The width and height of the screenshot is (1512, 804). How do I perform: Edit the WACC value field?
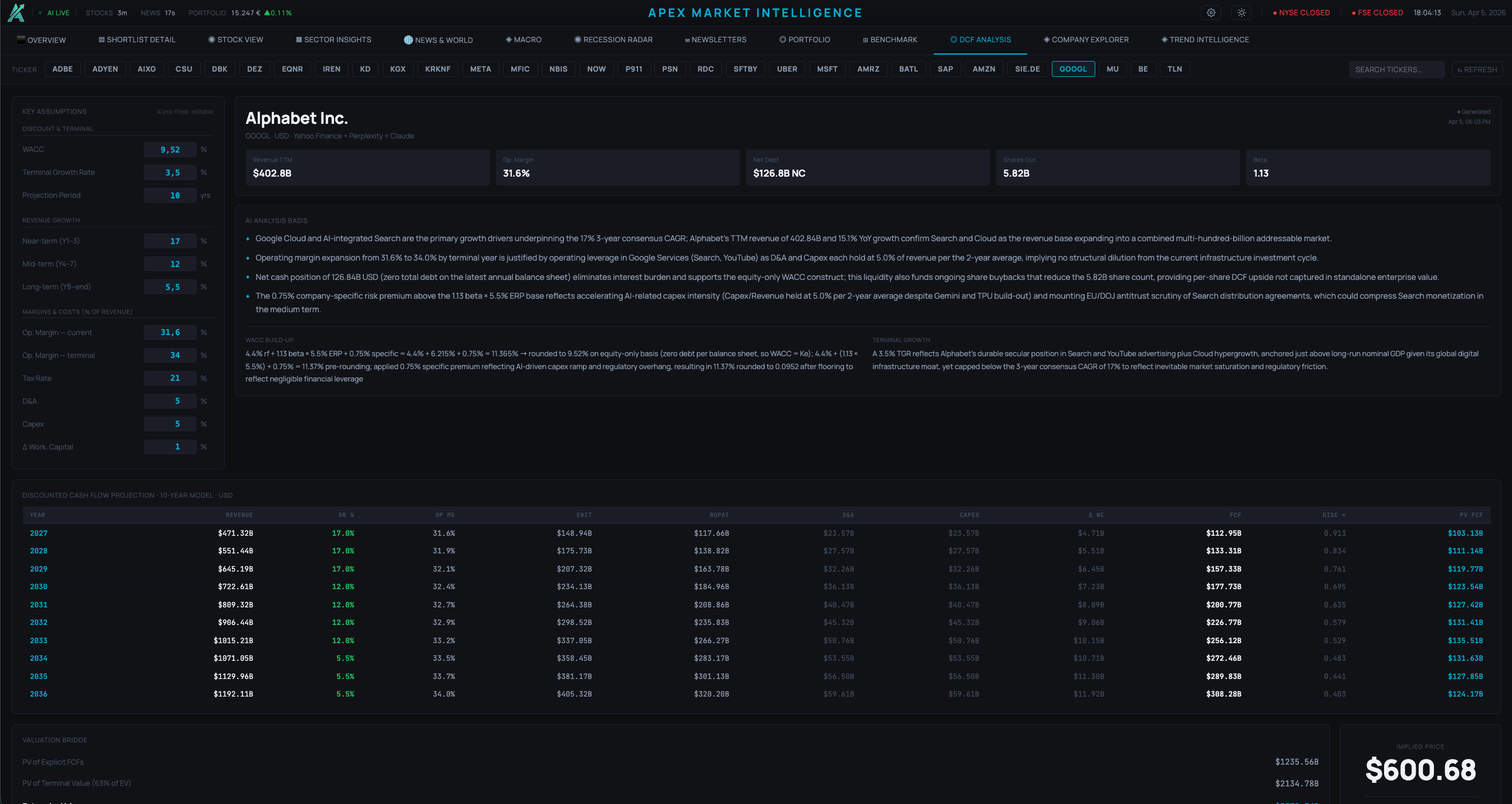[x=170, y=149]
